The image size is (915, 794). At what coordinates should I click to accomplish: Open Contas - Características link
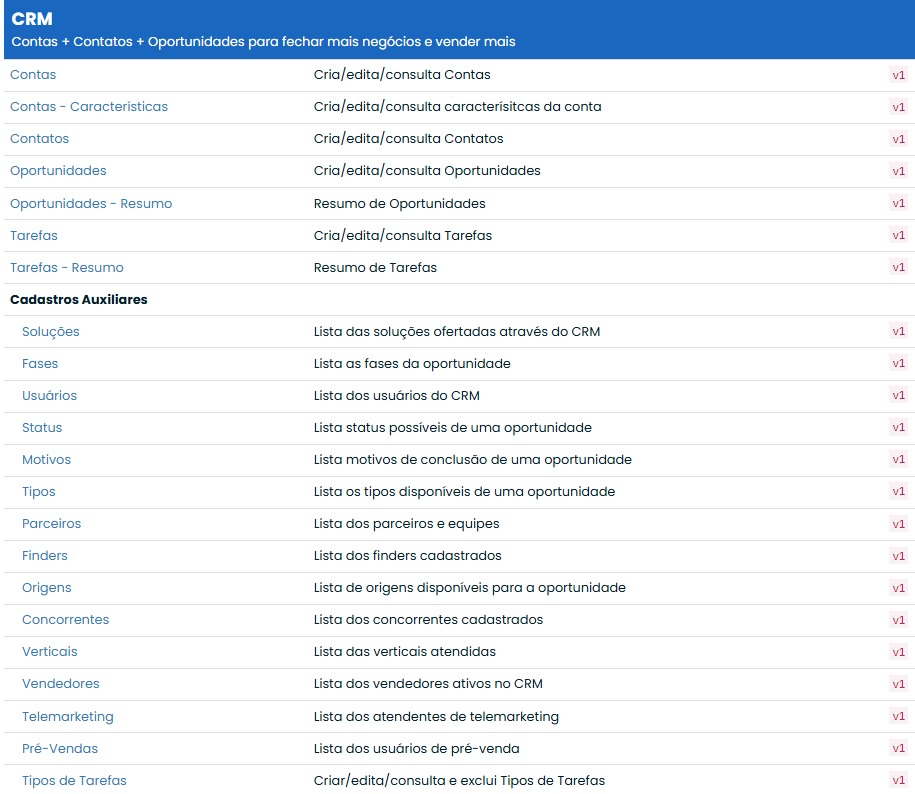[x=89, y=107]
